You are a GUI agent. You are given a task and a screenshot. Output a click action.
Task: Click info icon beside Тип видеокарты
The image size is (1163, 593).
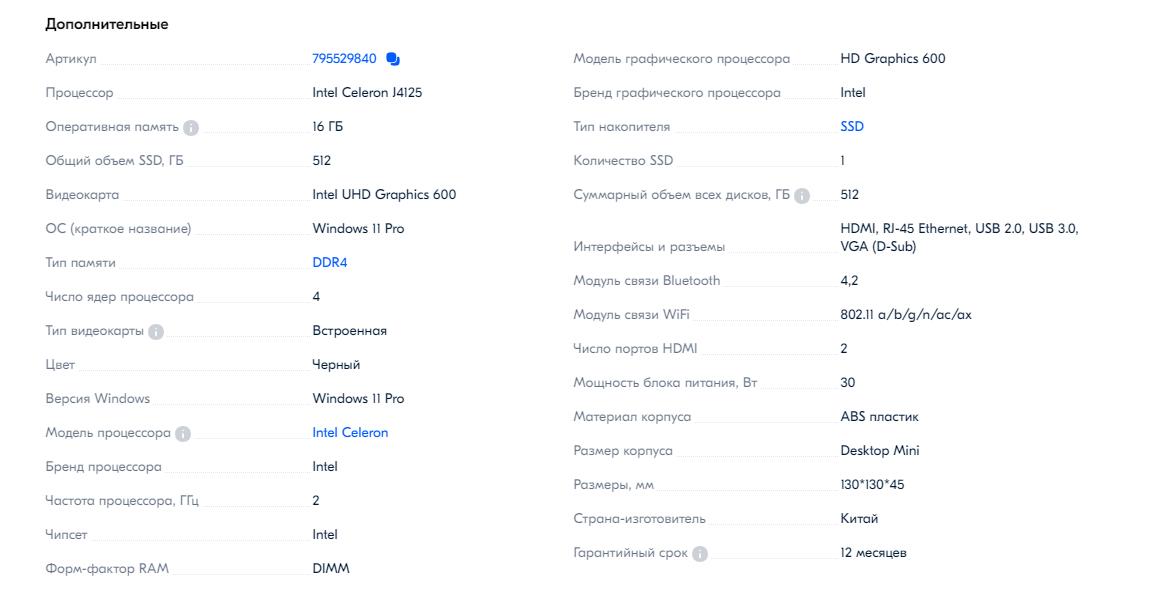click(x=156, y=332)
